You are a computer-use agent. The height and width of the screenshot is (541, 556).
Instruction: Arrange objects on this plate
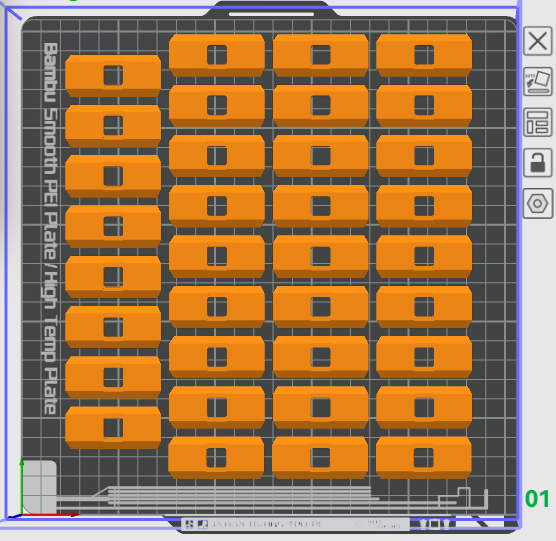(538, 122)
